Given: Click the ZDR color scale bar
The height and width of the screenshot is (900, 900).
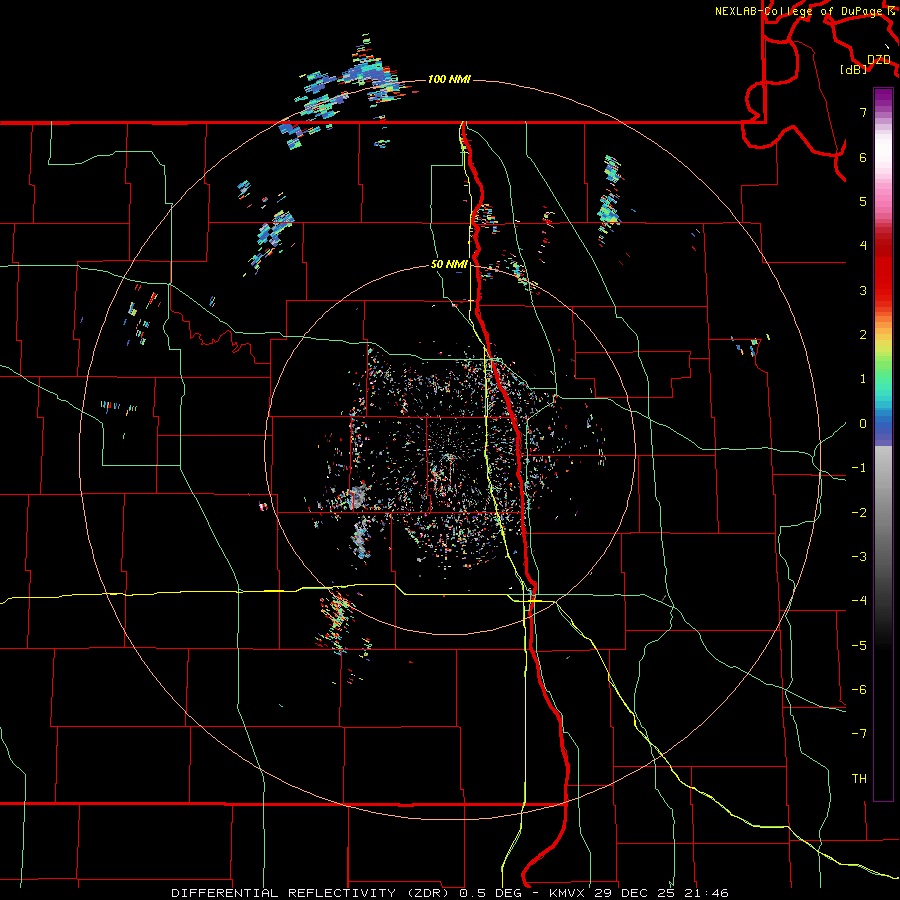Looking at the screenshot, I should pos(883,444).
